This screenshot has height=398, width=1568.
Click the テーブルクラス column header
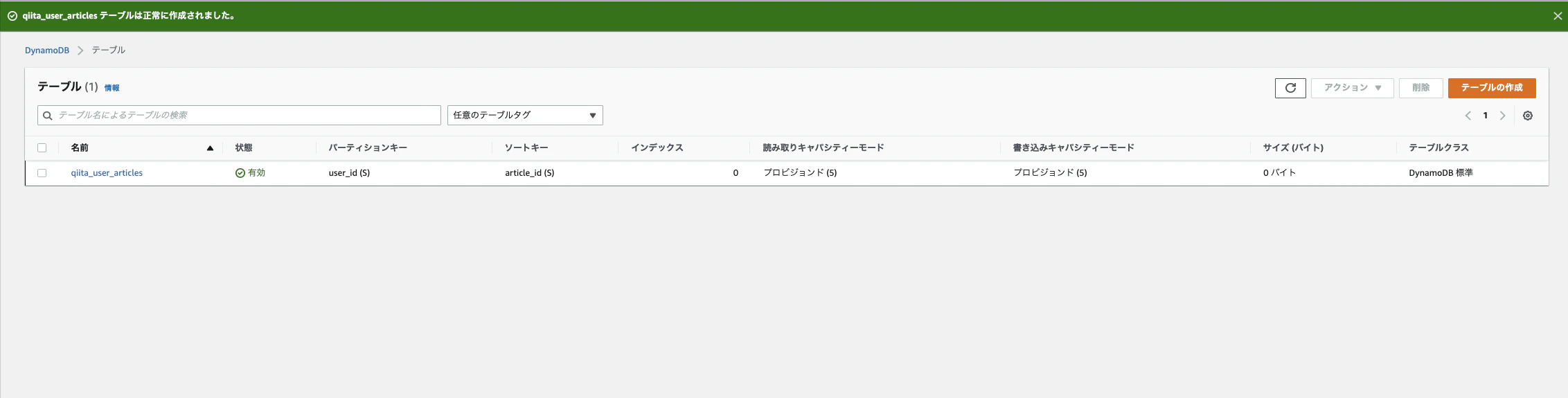coord(1438,147)
